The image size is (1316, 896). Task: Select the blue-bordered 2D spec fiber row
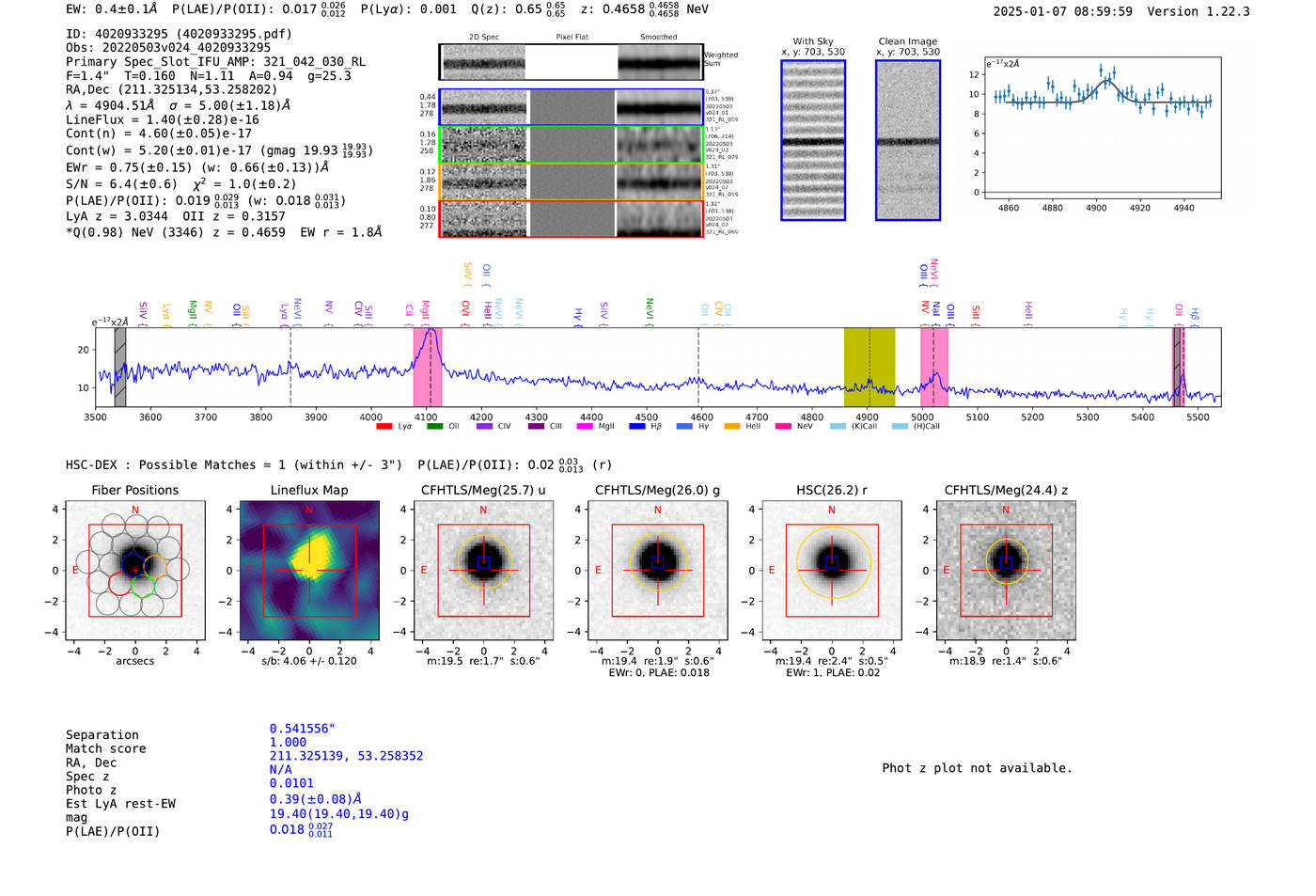571,108
